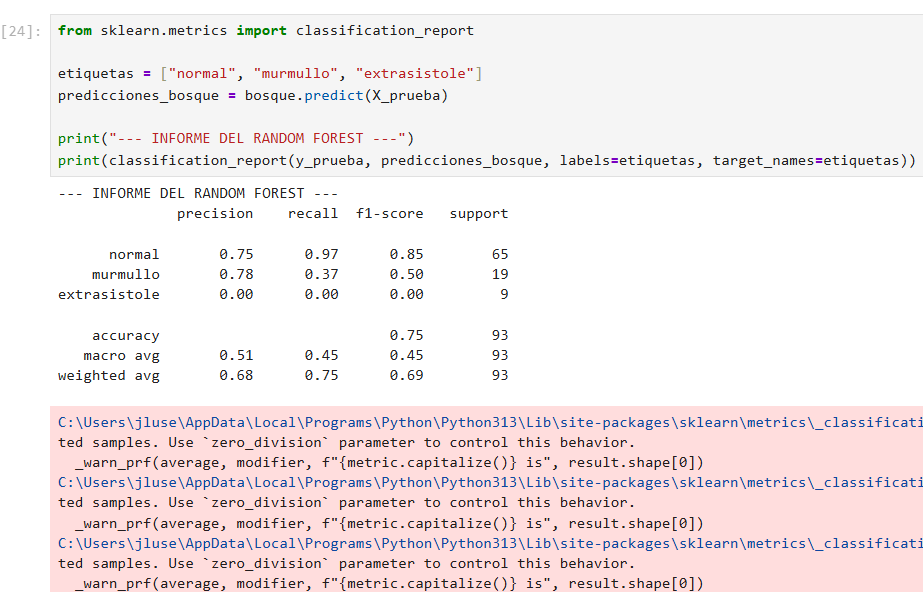Place cursor on the sklearn.metrics import line
Screen dimensions: 923x592
[265, 31]
